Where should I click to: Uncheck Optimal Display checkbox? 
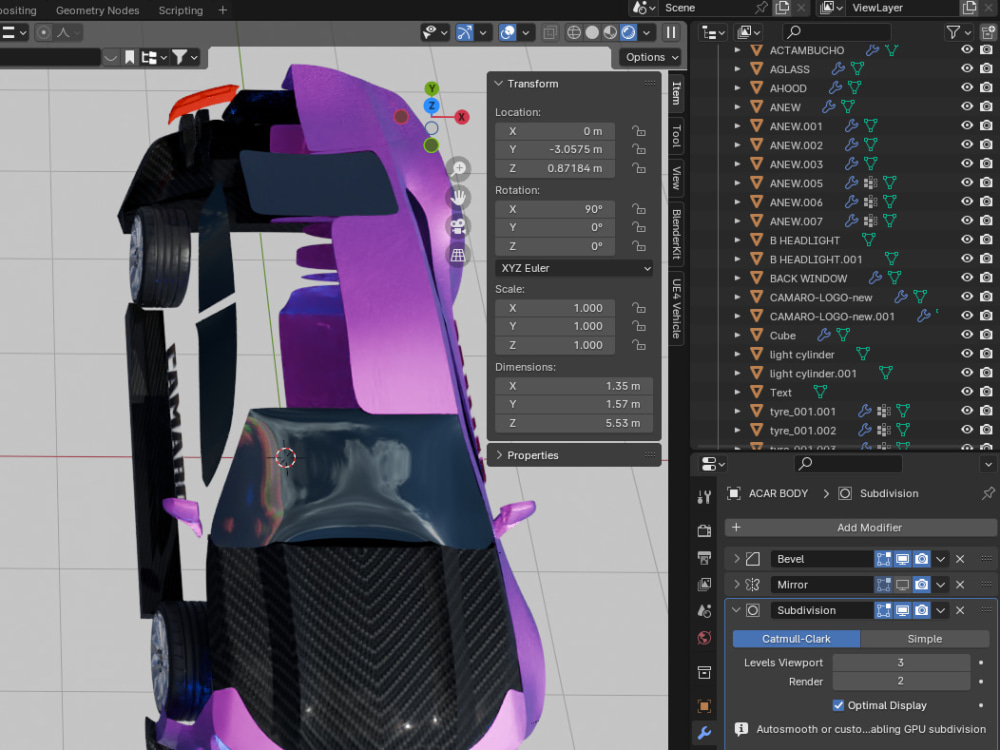838,705
